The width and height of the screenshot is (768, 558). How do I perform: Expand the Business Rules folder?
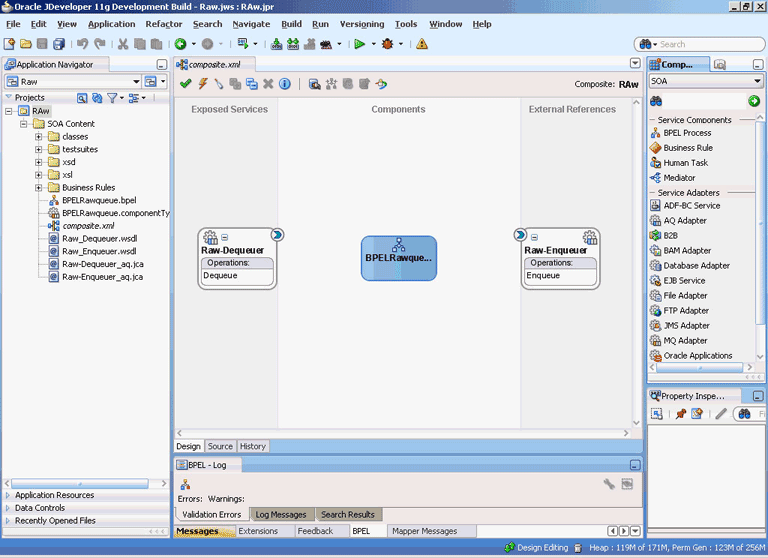[x=40, y=187]
